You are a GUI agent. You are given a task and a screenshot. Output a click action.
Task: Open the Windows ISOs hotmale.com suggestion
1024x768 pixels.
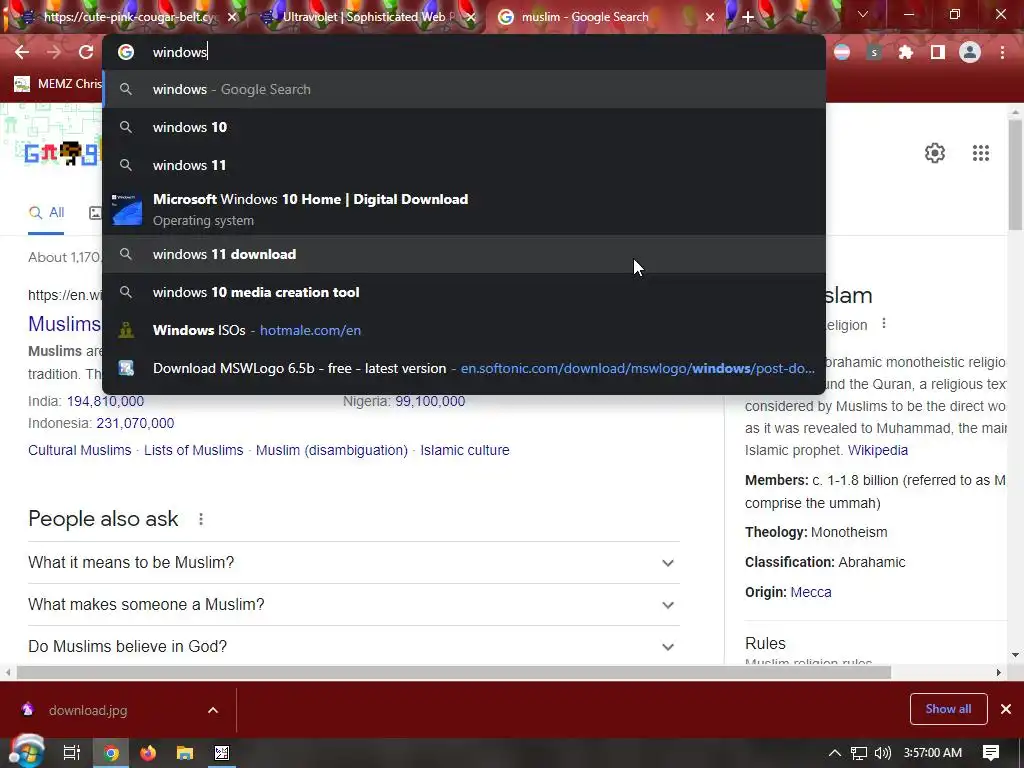[x=464, y=330]
